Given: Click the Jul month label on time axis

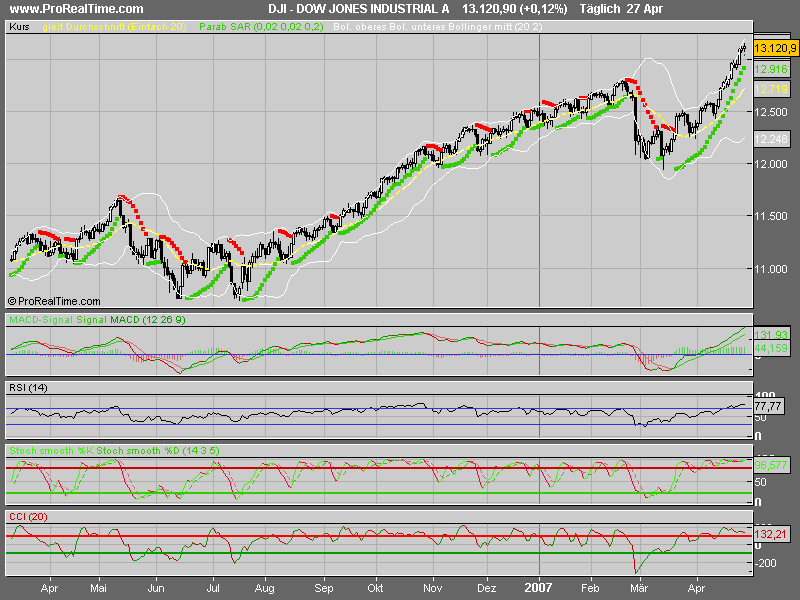Looking at the screenshot, I should point(213,588).
